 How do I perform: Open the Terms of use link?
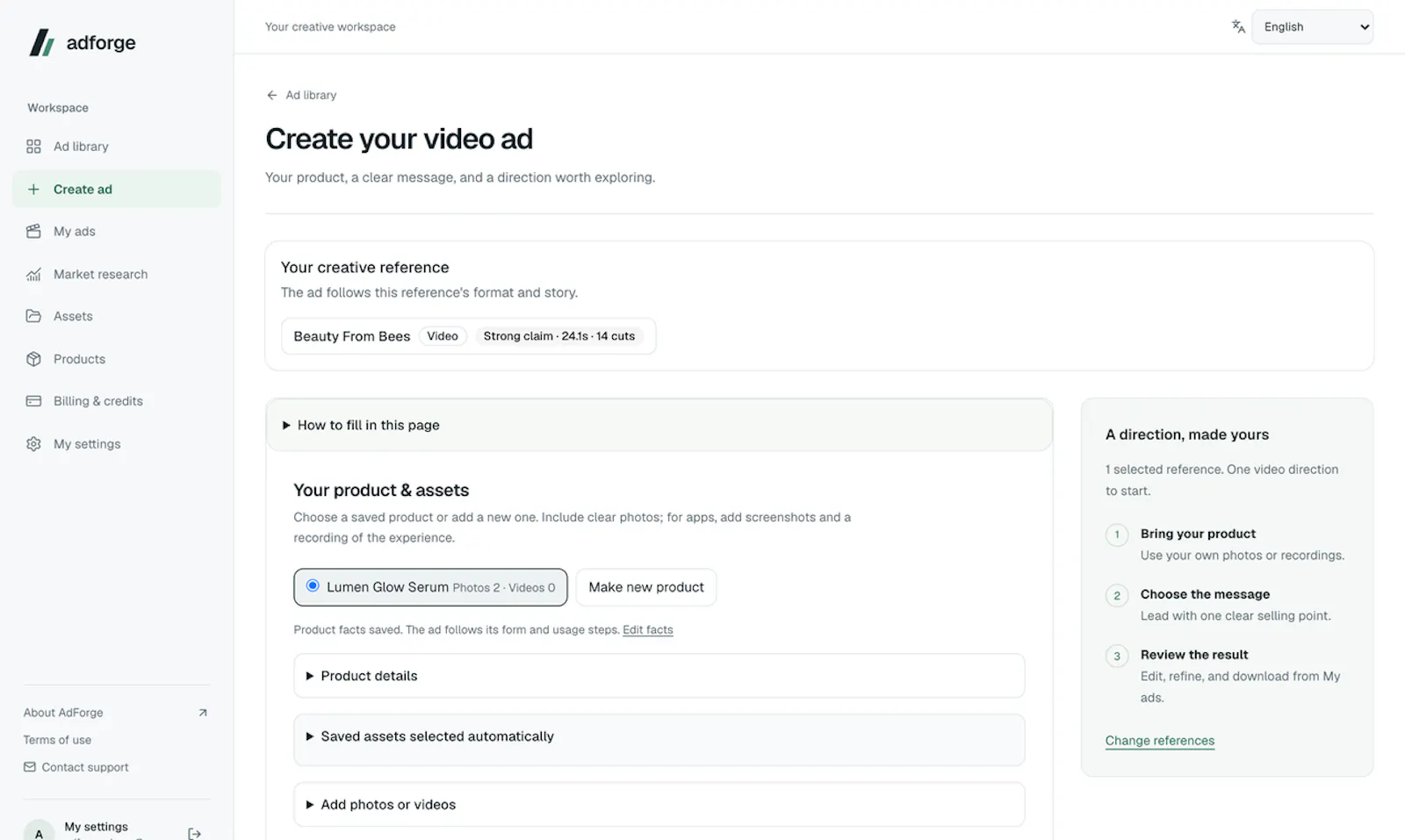(x=57, y=740)
